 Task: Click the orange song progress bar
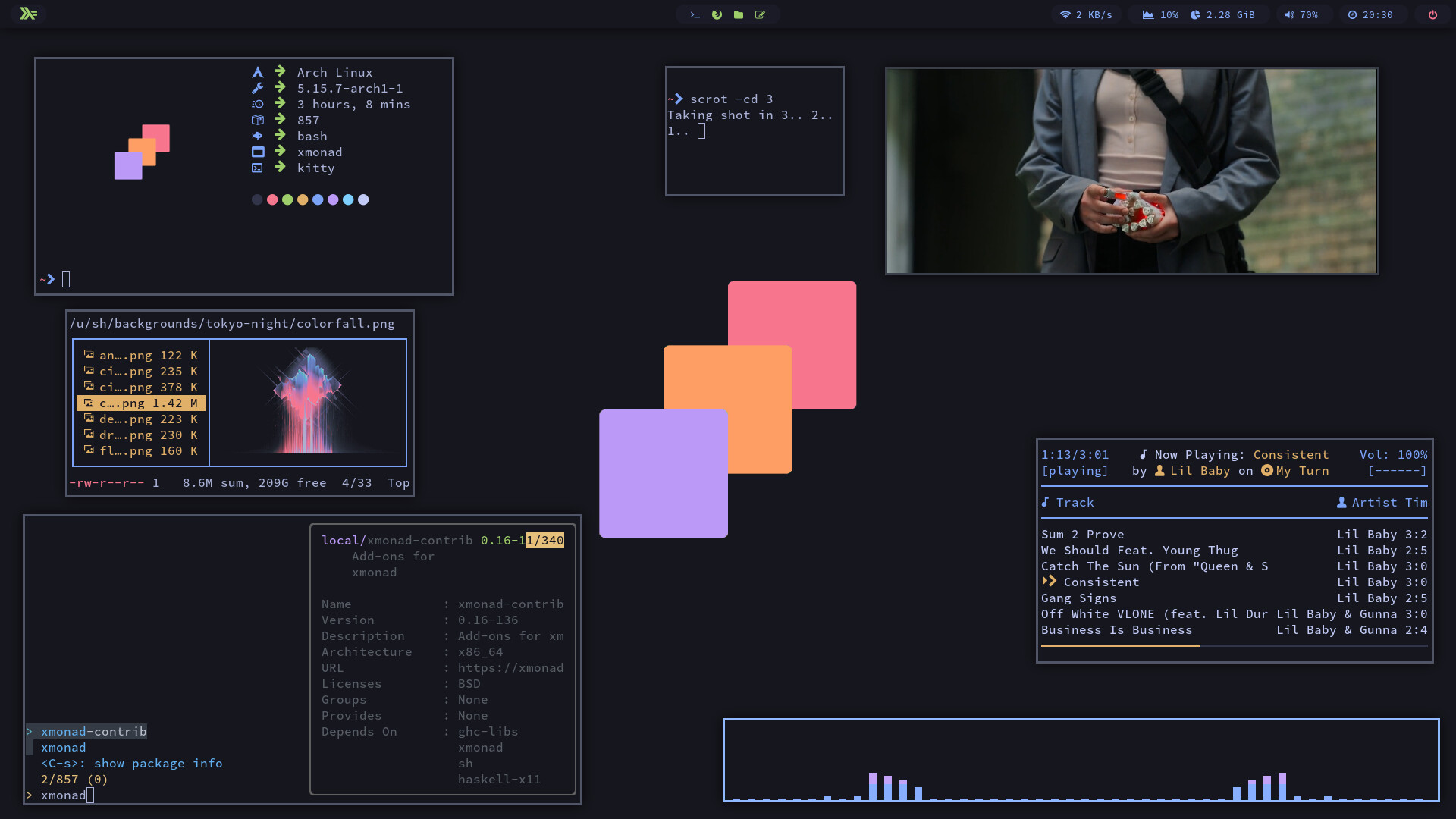click(1120, 646)
